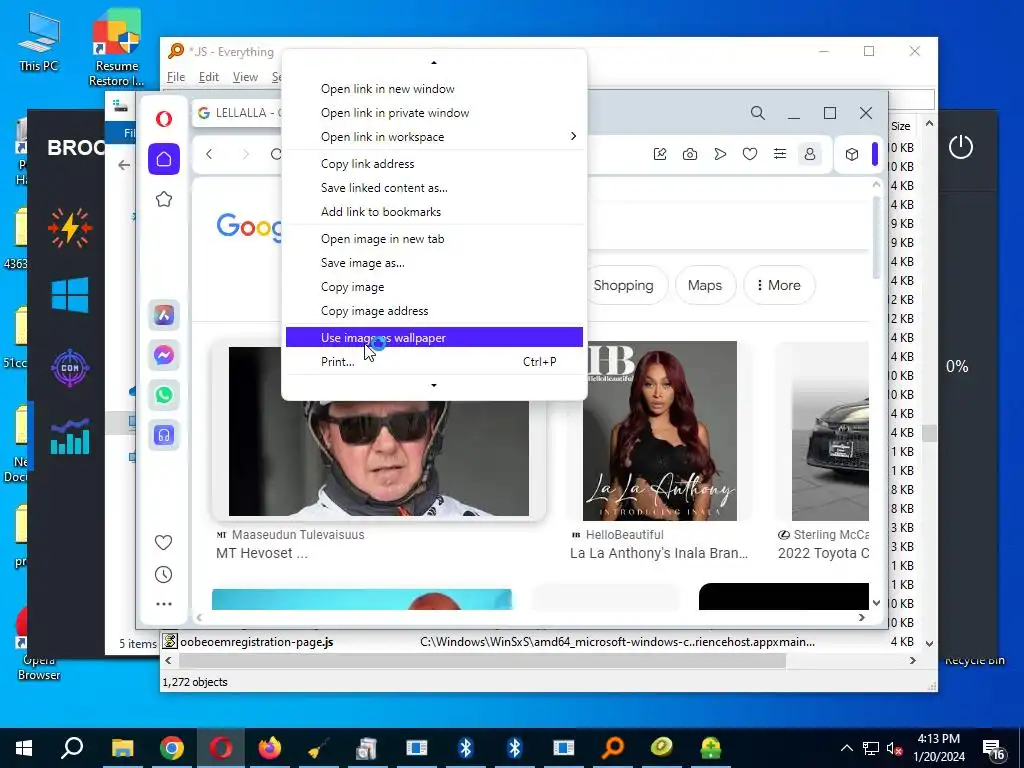Open three-dot sidebar setup menu
1024x768 pixels.
click(x=164, y=604)
